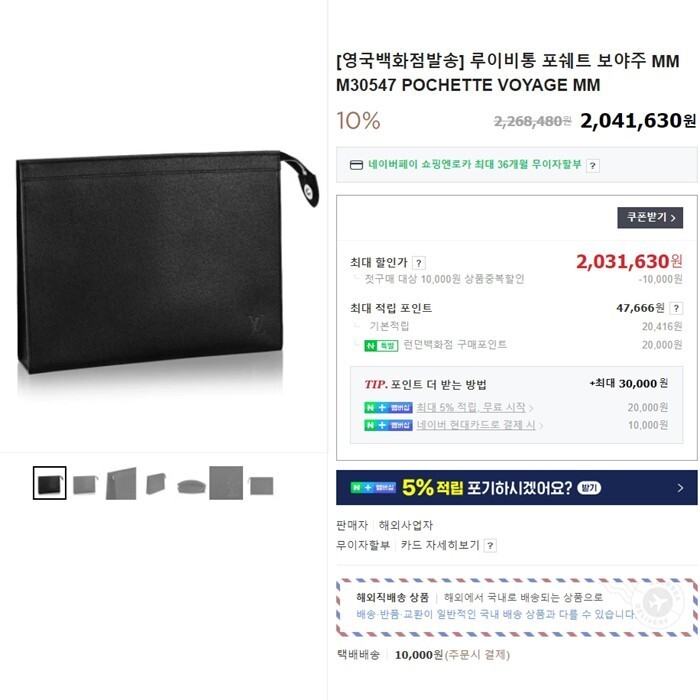Open help icon next to 47,666원 points

676,308
